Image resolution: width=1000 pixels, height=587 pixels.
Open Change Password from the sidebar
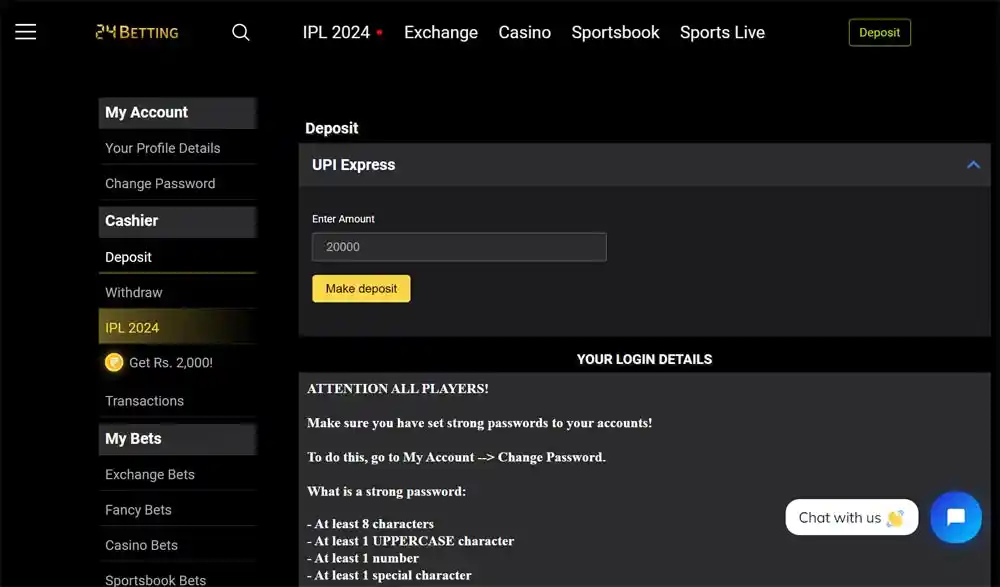tap(160, 183)
